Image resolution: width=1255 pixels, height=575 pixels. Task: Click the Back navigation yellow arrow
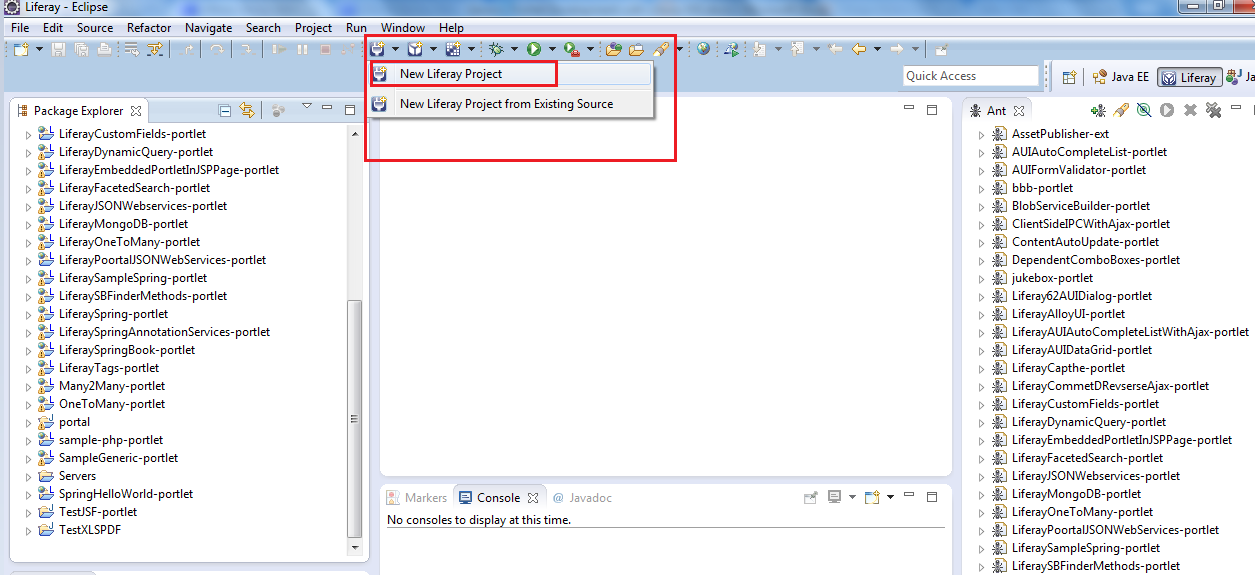click(x=859, y=48)
